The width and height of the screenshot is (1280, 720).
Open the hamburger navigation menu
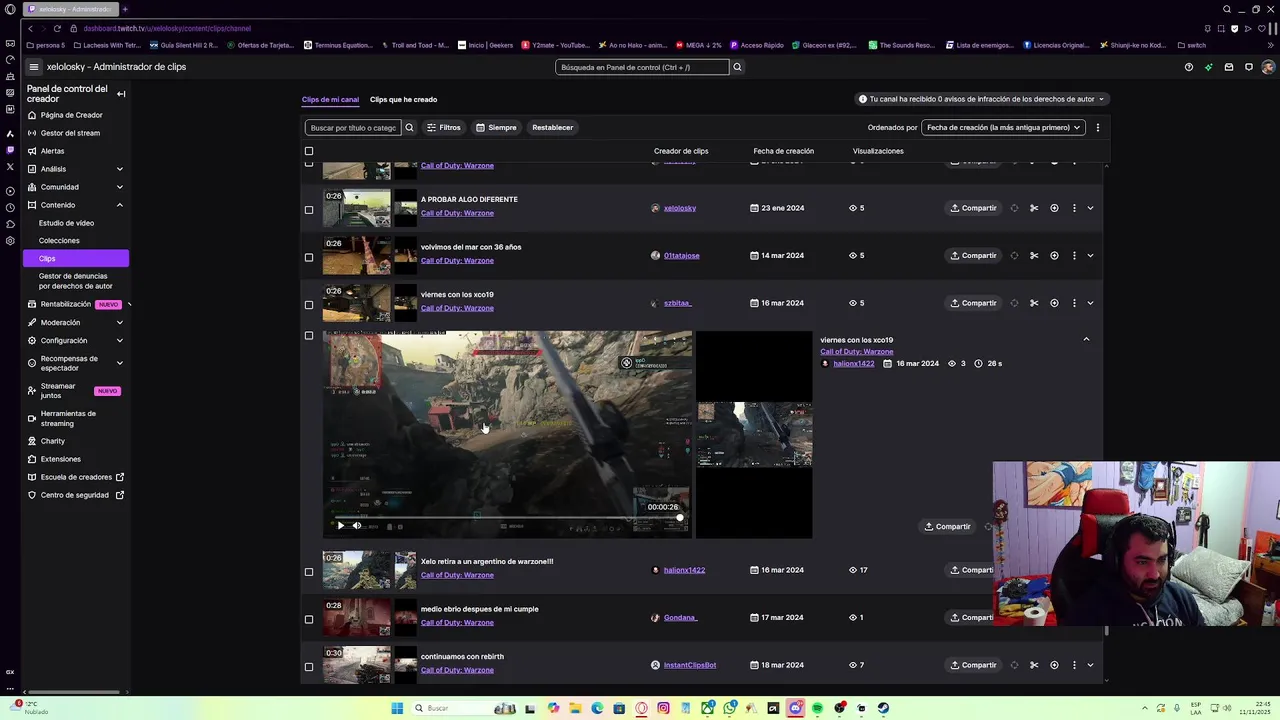[x=33, y=67]
